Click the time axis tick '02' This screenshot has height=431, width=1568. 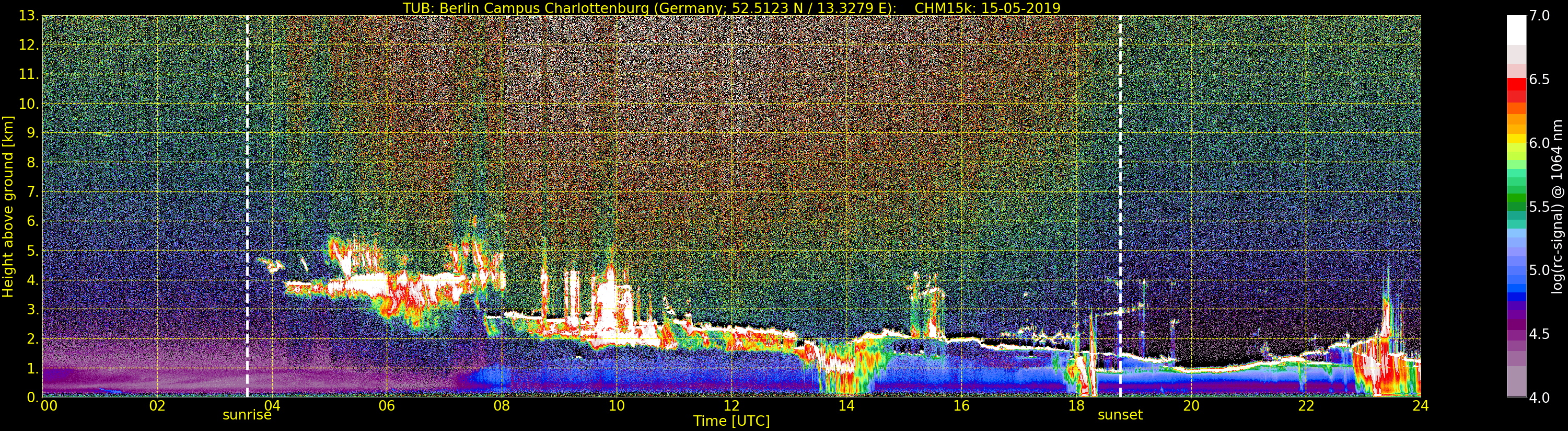(157, 405)
